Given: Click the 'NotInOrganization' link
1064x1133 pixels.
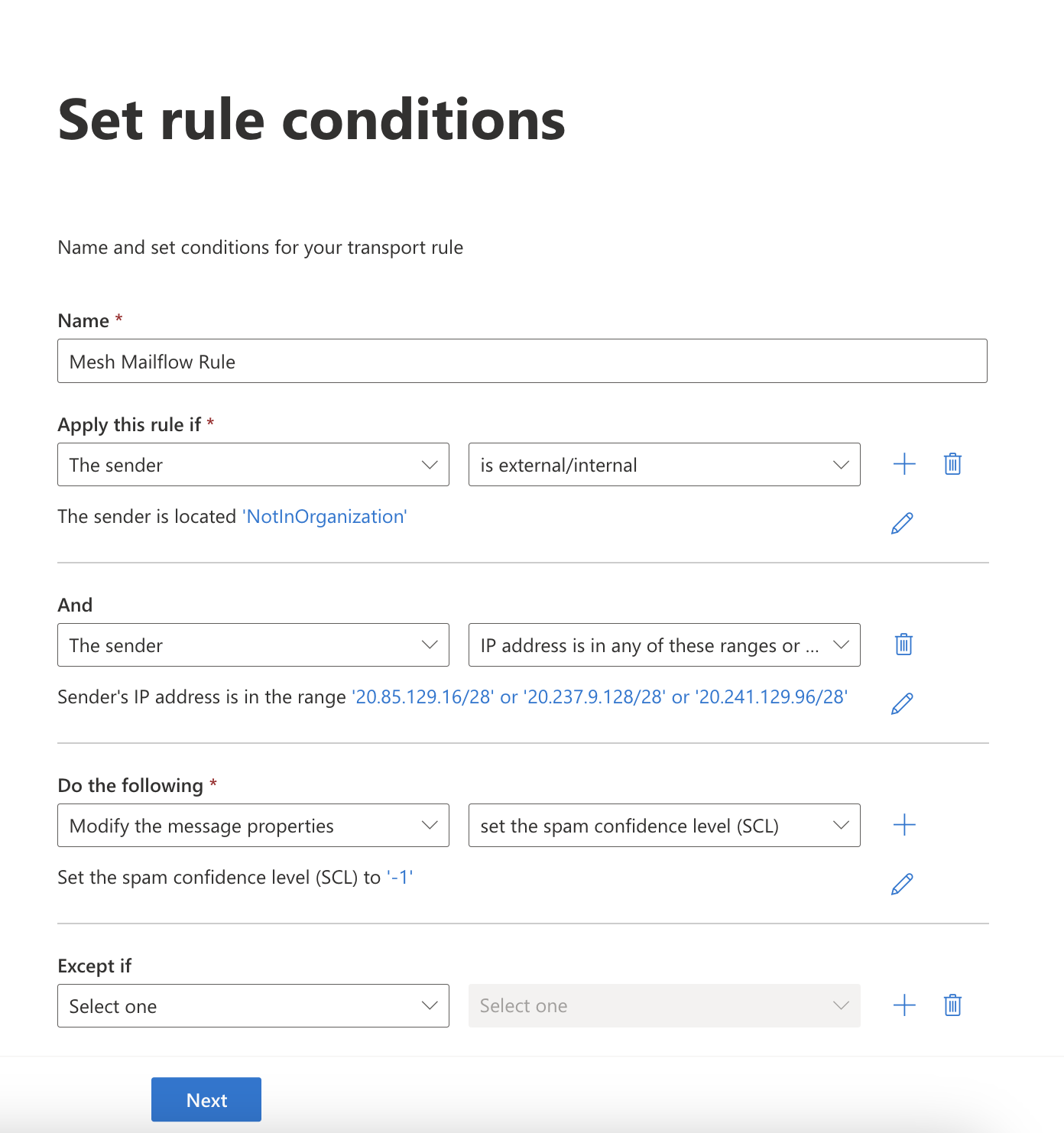Looking at the screenshot, I should [x=325, y=517].
